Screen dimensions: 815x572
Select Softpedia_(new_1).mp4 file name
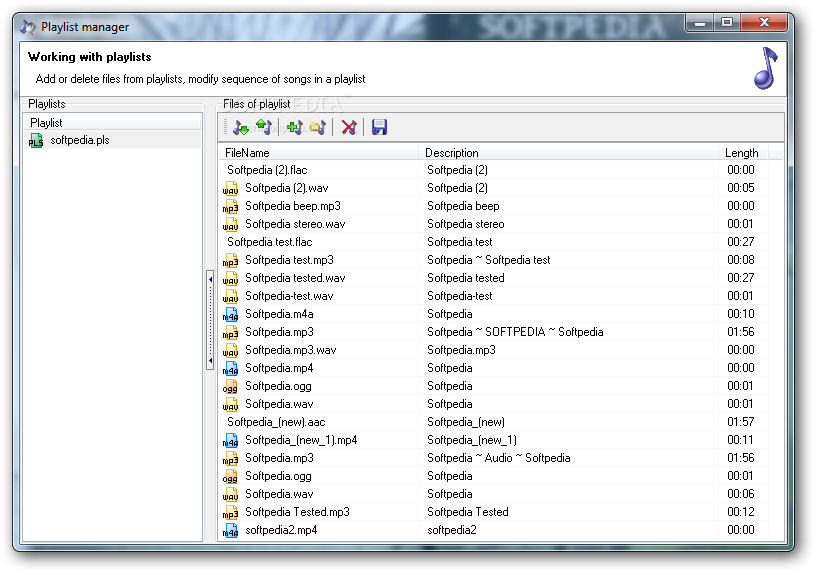[x=301, y=440]
